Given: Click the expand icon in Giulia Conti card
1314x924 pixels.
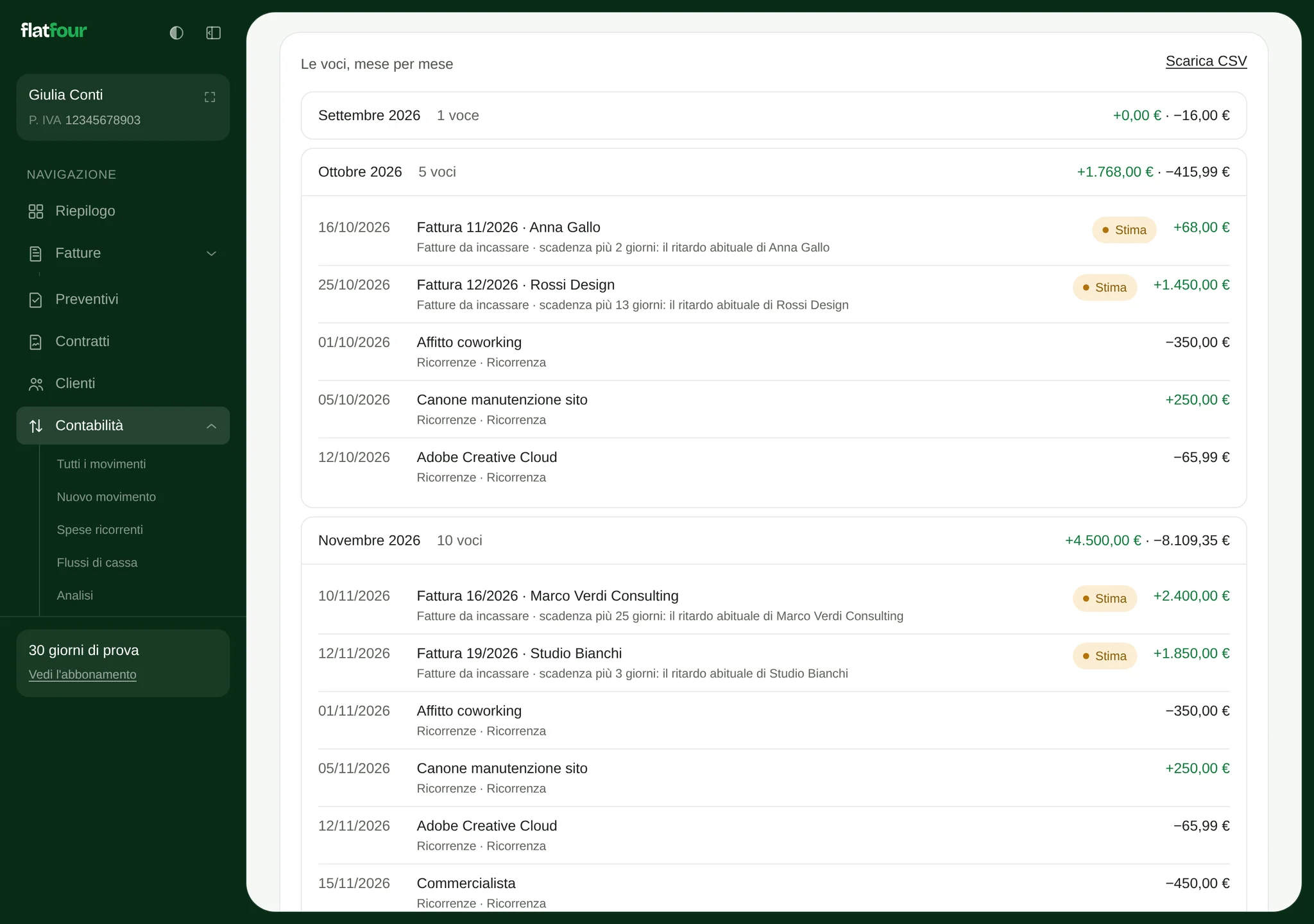Looking at the screenshot, I should (x=210, y=97).
